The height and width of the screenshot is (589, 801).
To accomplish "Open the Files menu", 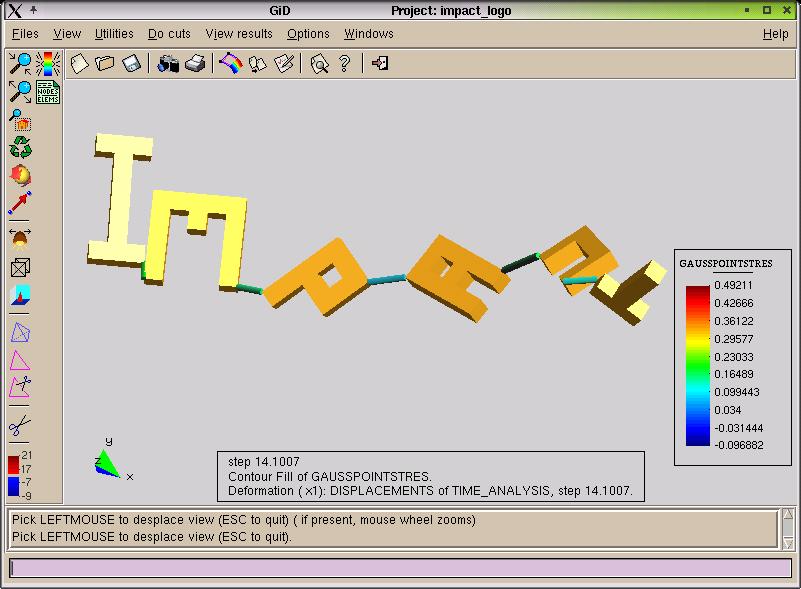I will click(25, 34).
